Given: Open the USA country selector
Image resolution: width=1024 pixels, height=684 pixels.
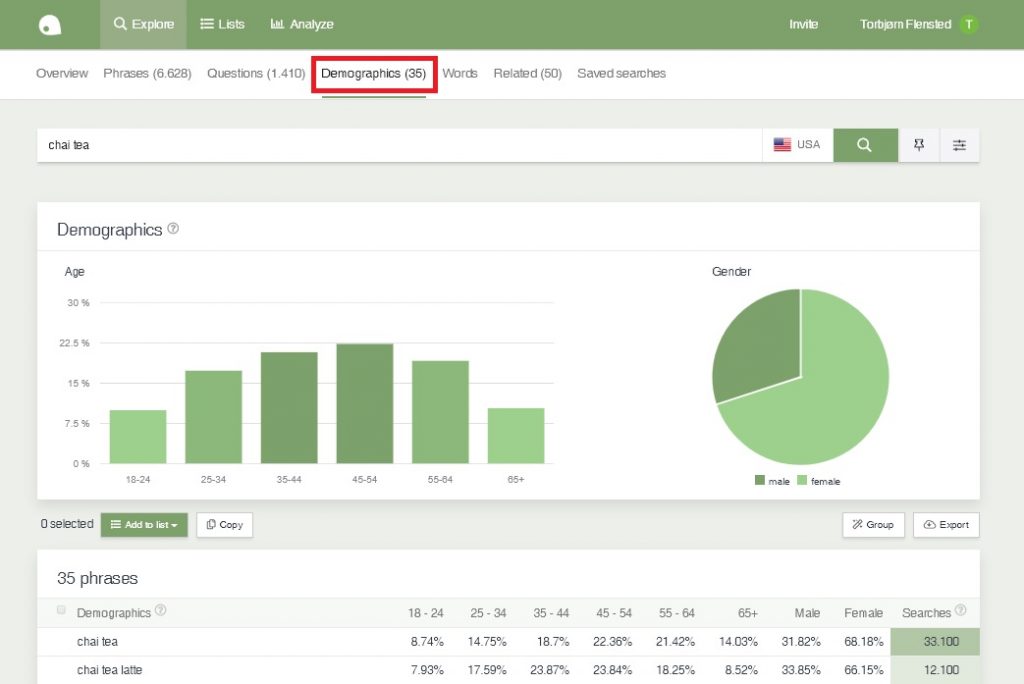Looking at the screenshot, I should tap(798, 144).
